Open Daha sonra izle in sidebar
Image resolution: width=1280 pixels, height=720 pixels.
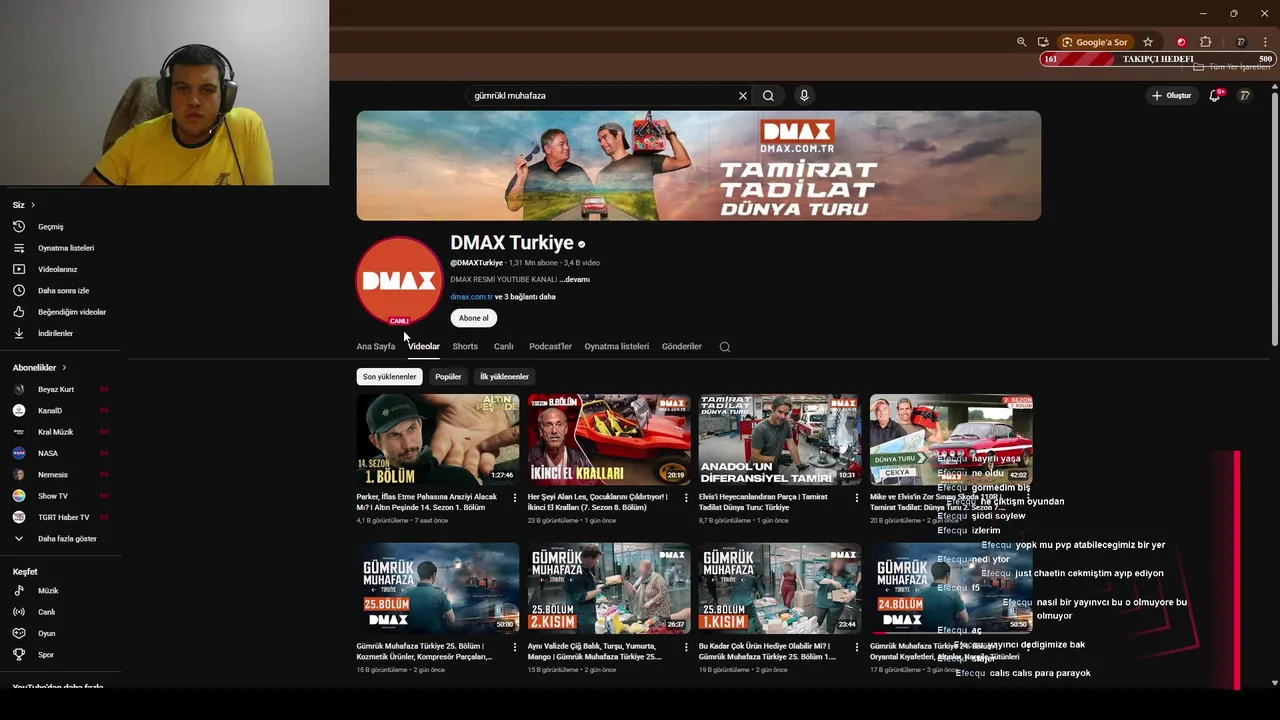point(61,291)
